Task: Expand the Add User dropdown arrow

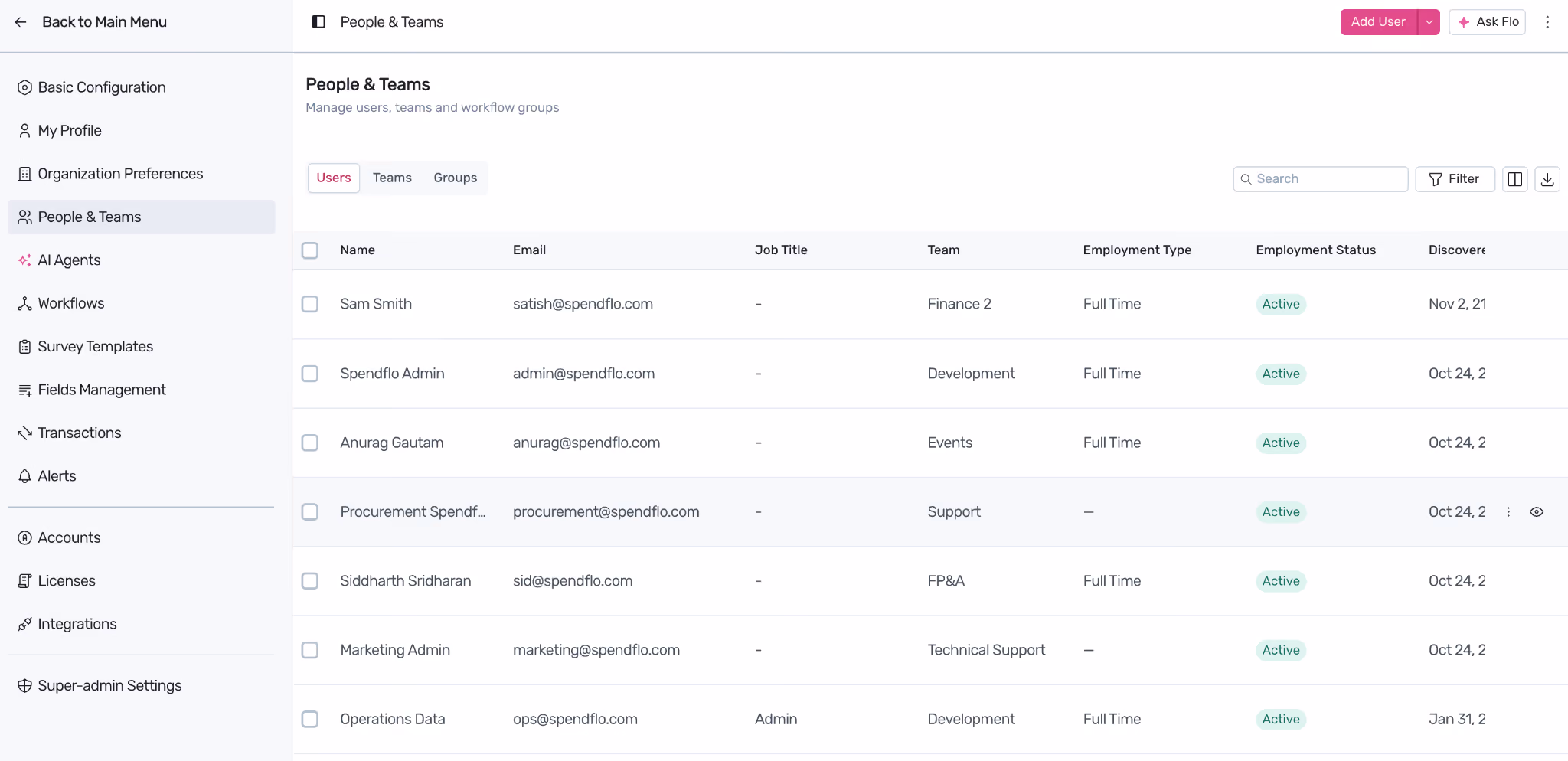Action: (x=1429, y=22)
